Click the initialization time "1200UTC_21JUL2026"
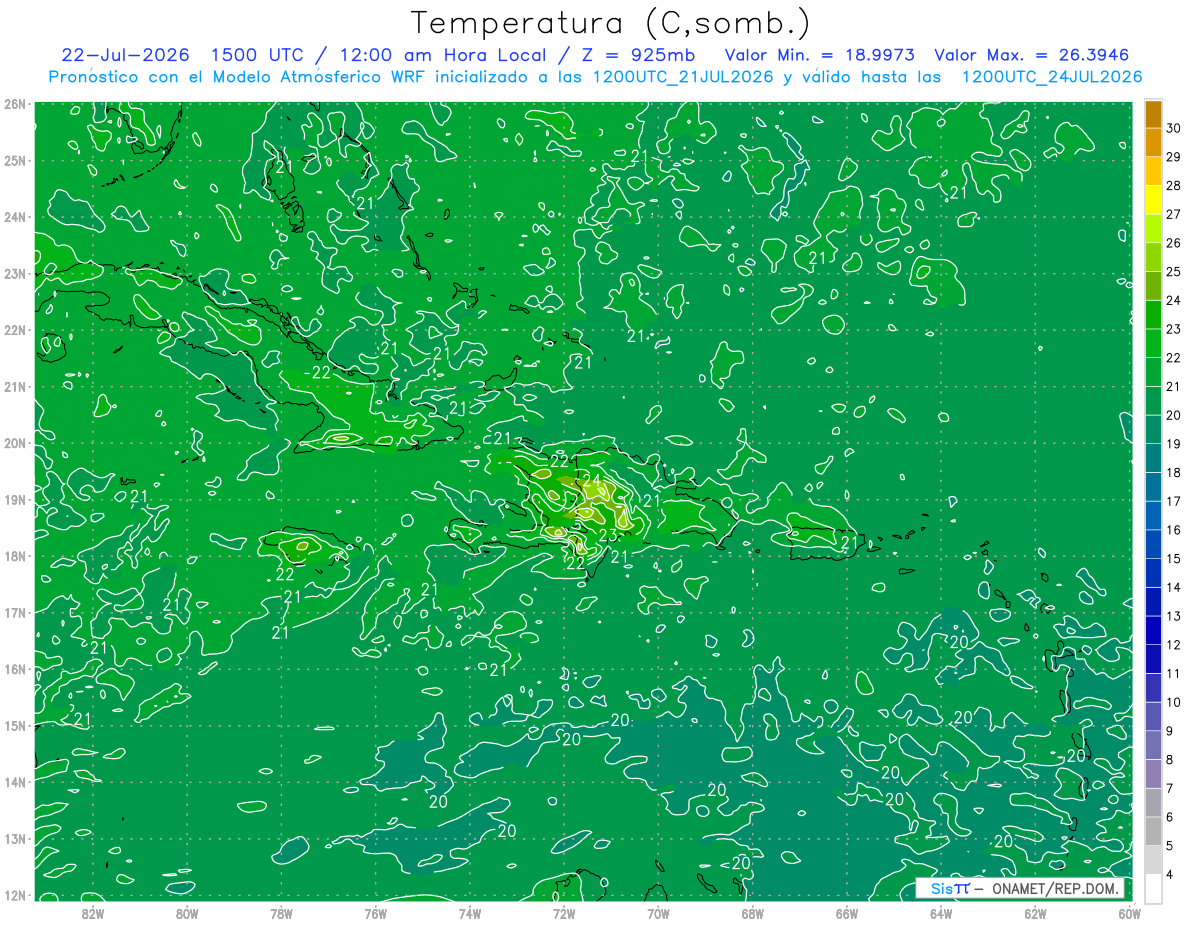The image size is (1200, 927). [x=683, y=77]
